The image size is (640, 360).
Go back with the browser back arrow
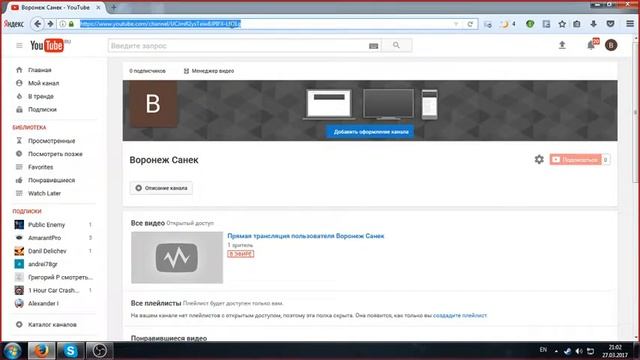coord(37,24)
